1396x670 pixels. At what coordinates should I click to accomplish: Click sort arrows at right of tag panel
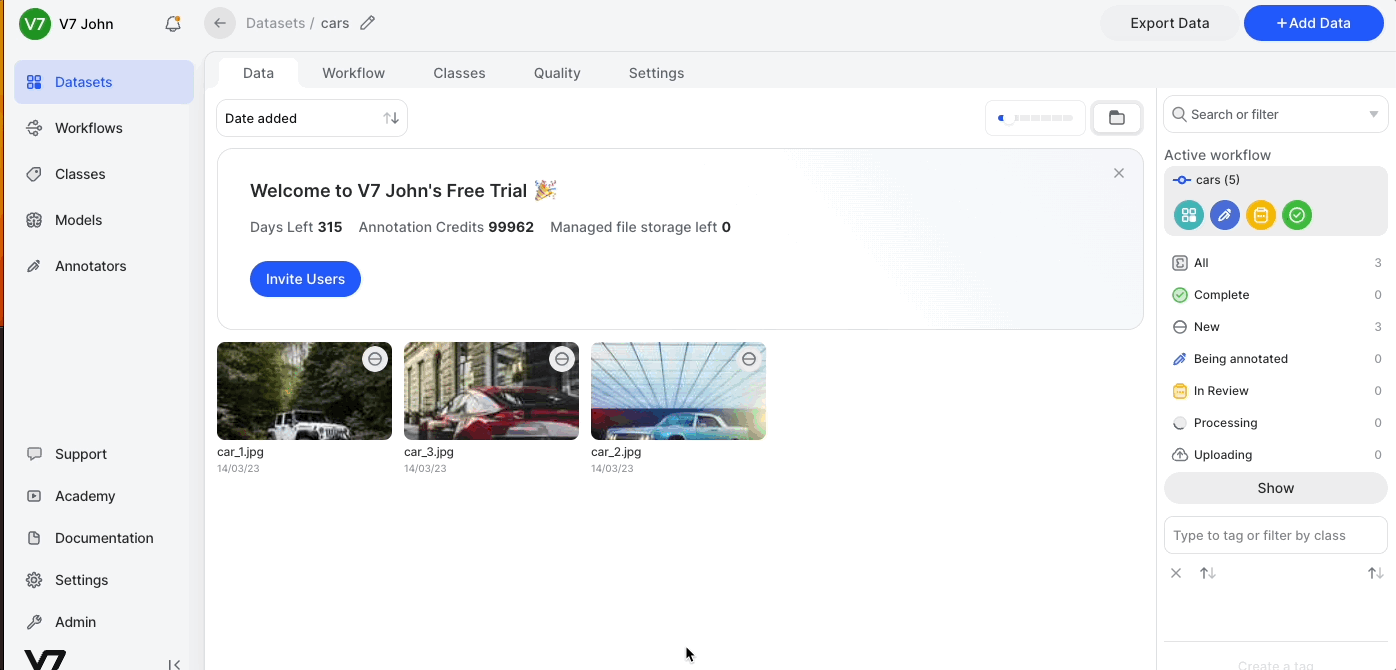1376,573
